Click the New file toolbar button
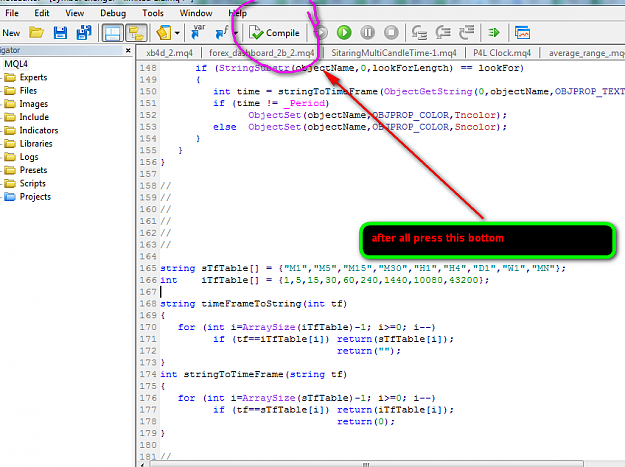Viewport: 625px width, 467px height. [11, 33]
